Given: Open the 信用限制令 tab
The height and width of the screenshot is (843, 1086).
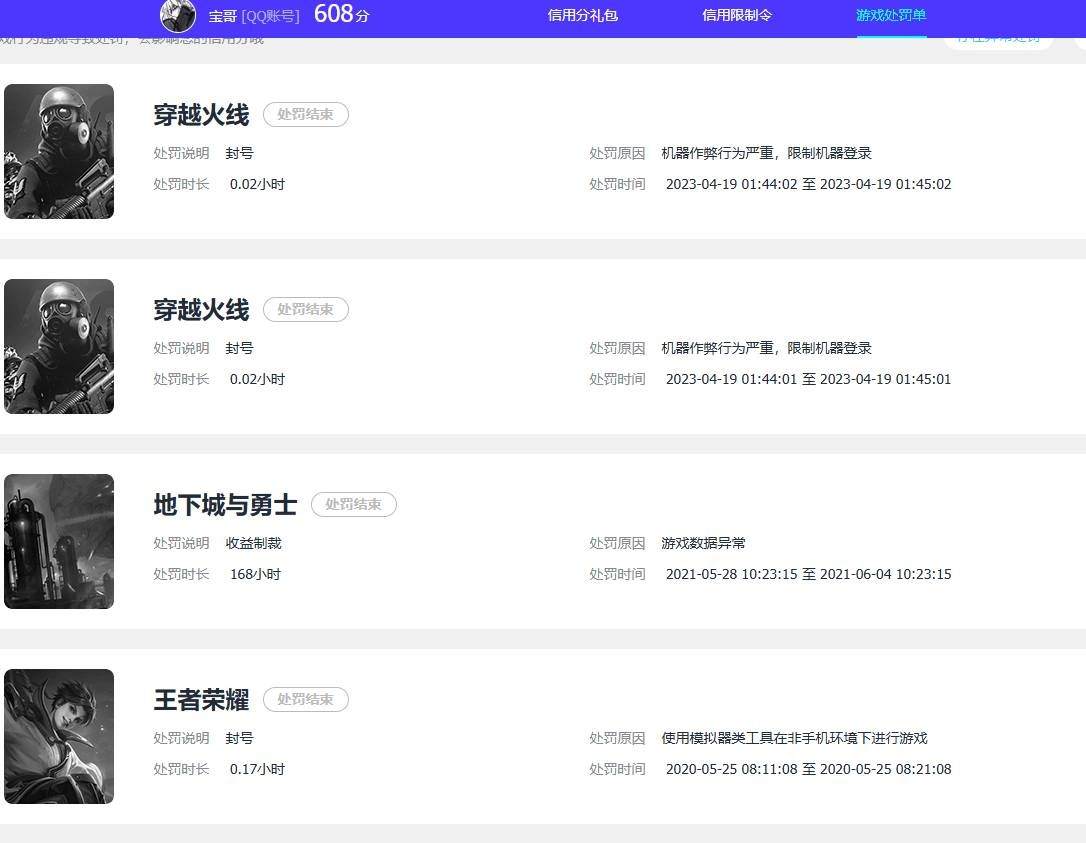Looking at the screenshot, I should 737,15.
